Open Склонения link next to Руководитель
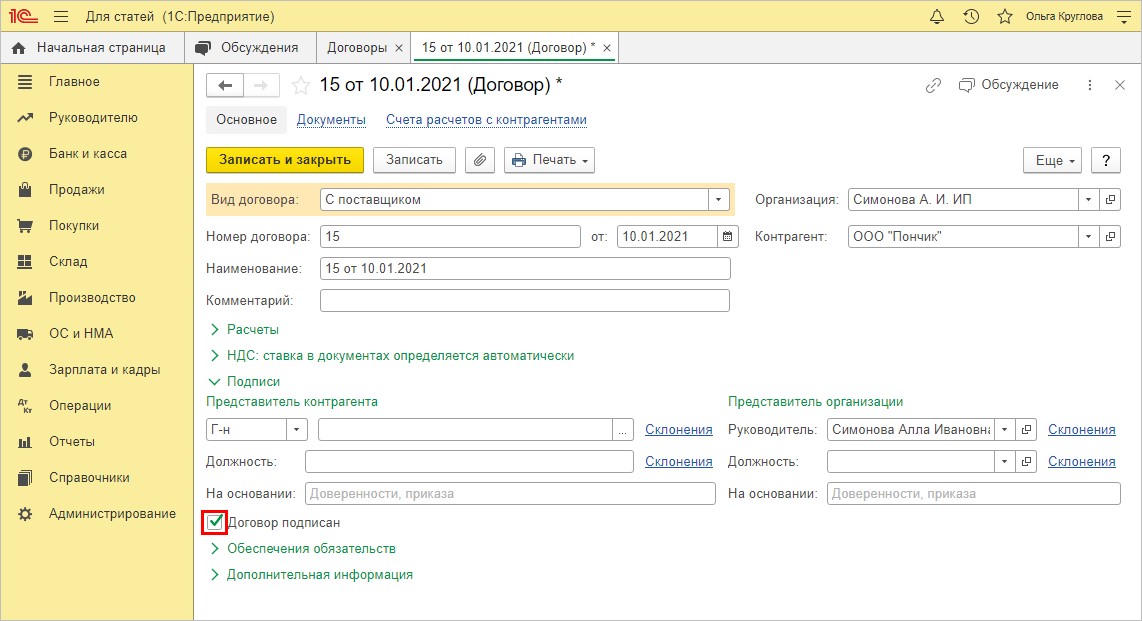The width and height of the screenshot is (1142, 621). [x=1082, y=430]
